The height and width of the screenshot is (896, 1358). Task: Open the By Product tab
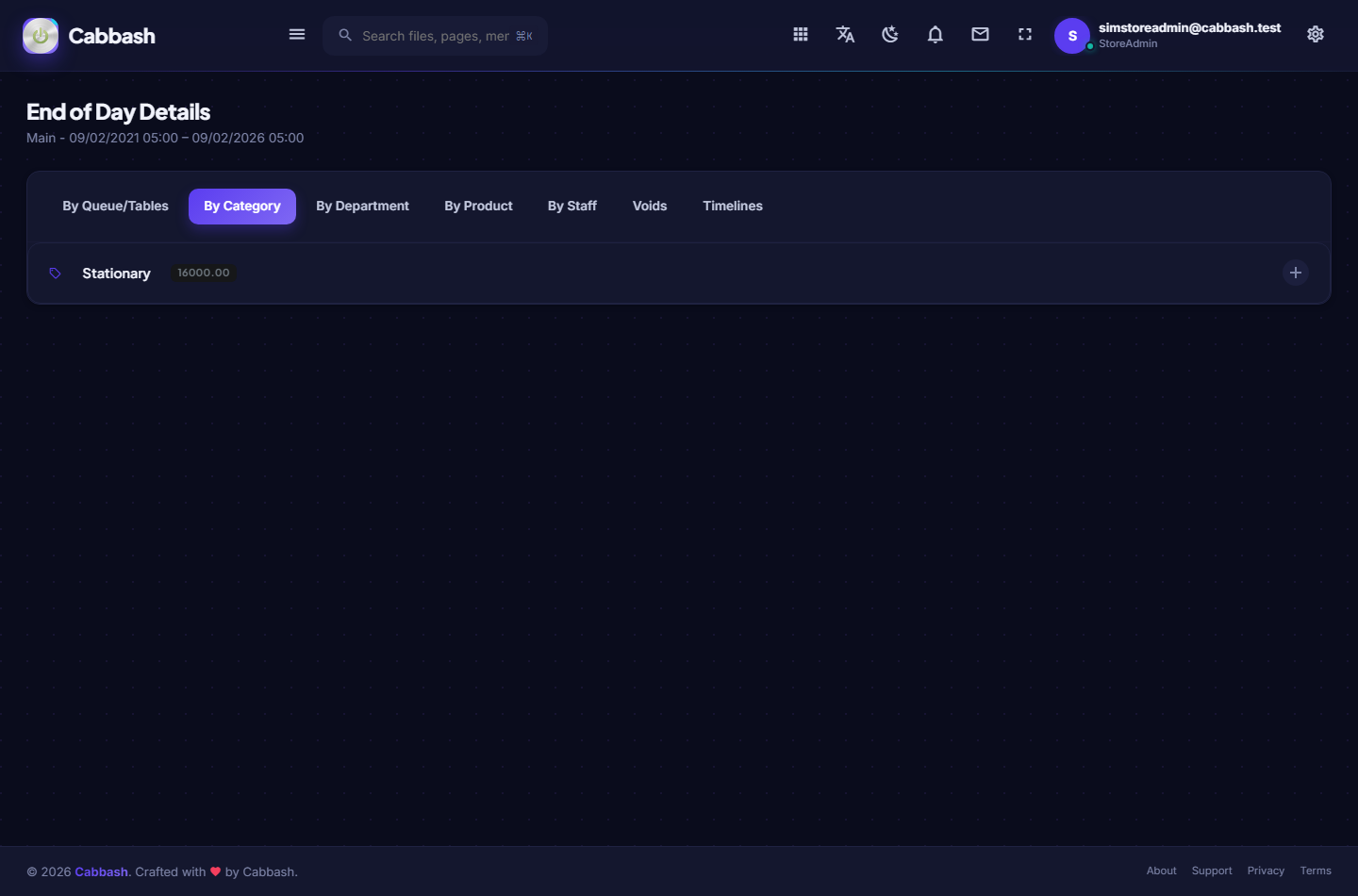point(478,207)
